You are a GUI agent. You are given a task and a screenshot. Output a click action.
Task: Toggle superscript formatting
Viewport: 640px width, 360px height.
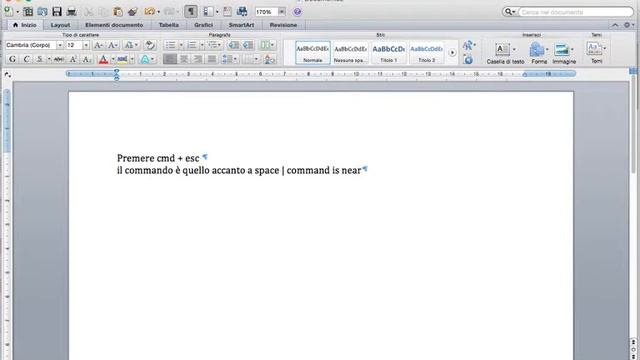(x=73, y=59)
